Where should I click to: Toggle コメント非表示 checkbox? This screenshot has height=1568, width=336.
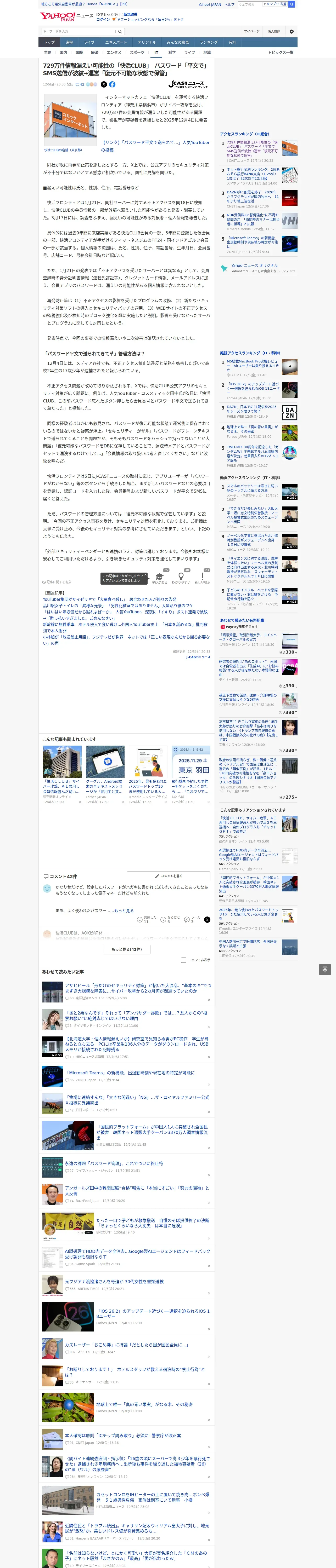point(183,960)
